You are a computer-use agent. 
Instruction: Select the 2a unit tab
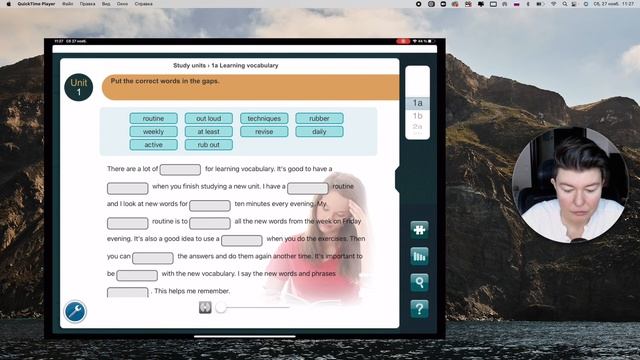[417, 127]
